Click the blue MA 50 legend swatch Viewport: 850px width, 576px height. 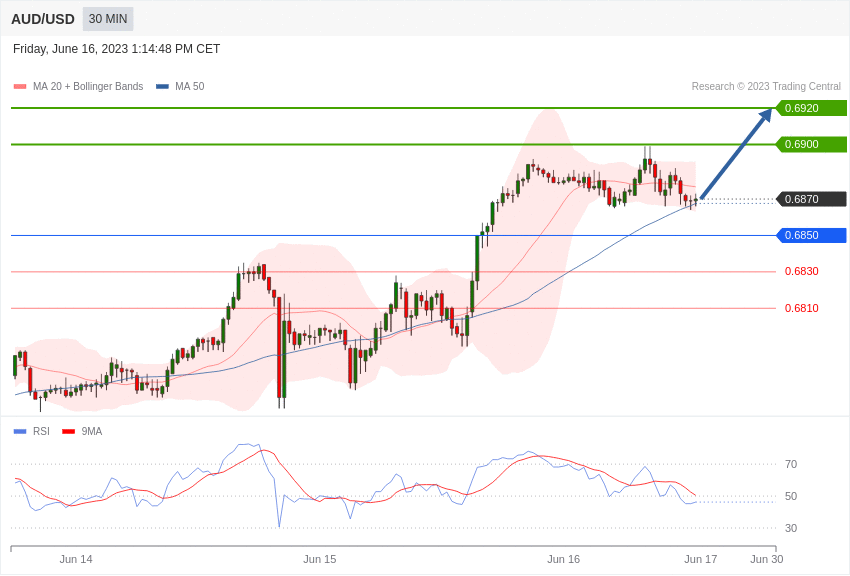pyautogui.click(x=162, y=87)
